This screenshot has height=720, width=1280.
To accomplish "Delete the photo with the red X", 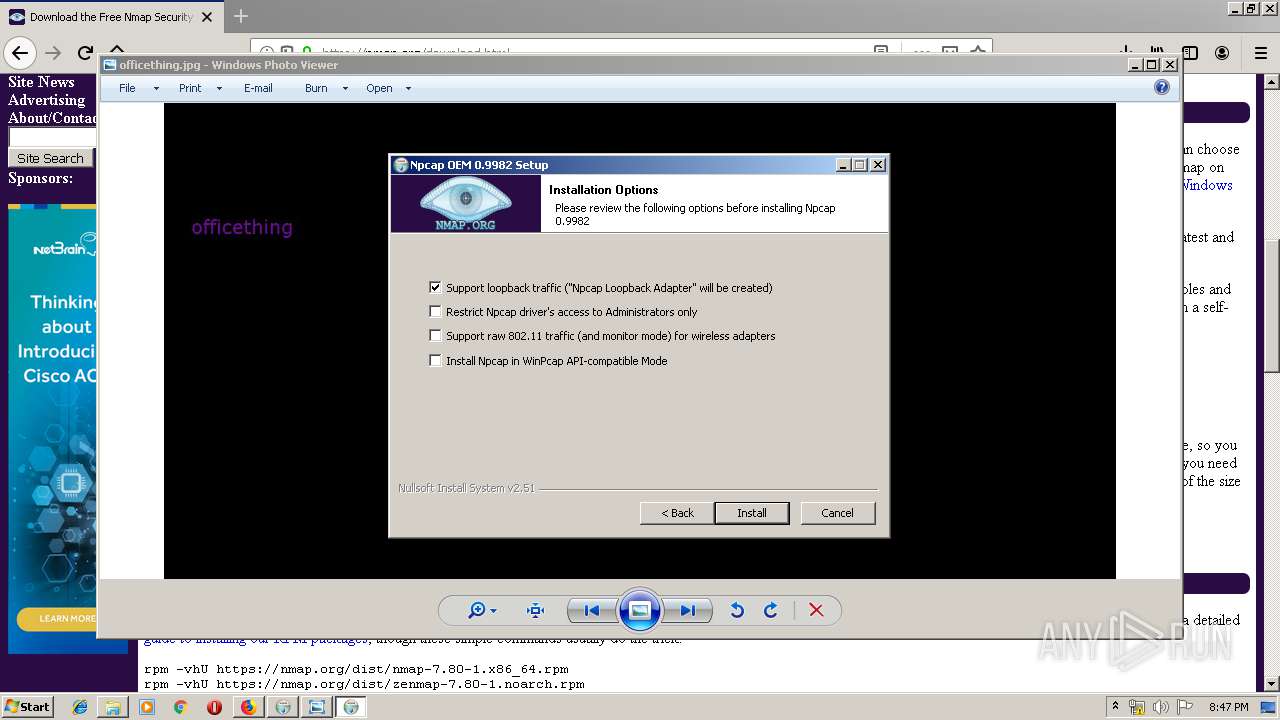I will point(816,611).
